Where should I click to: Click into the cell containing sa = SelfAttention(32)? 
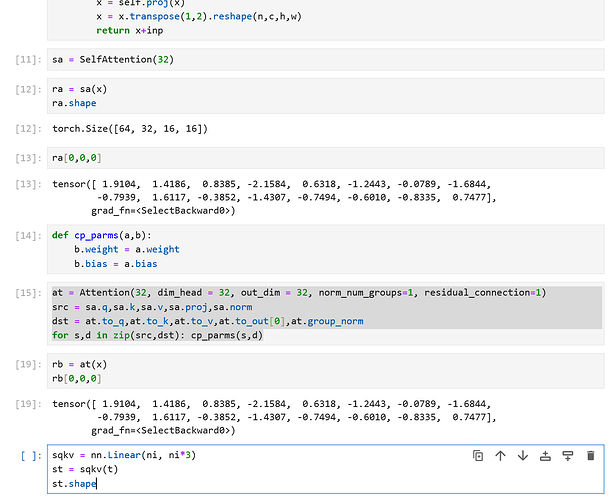[x=300, y=60]
